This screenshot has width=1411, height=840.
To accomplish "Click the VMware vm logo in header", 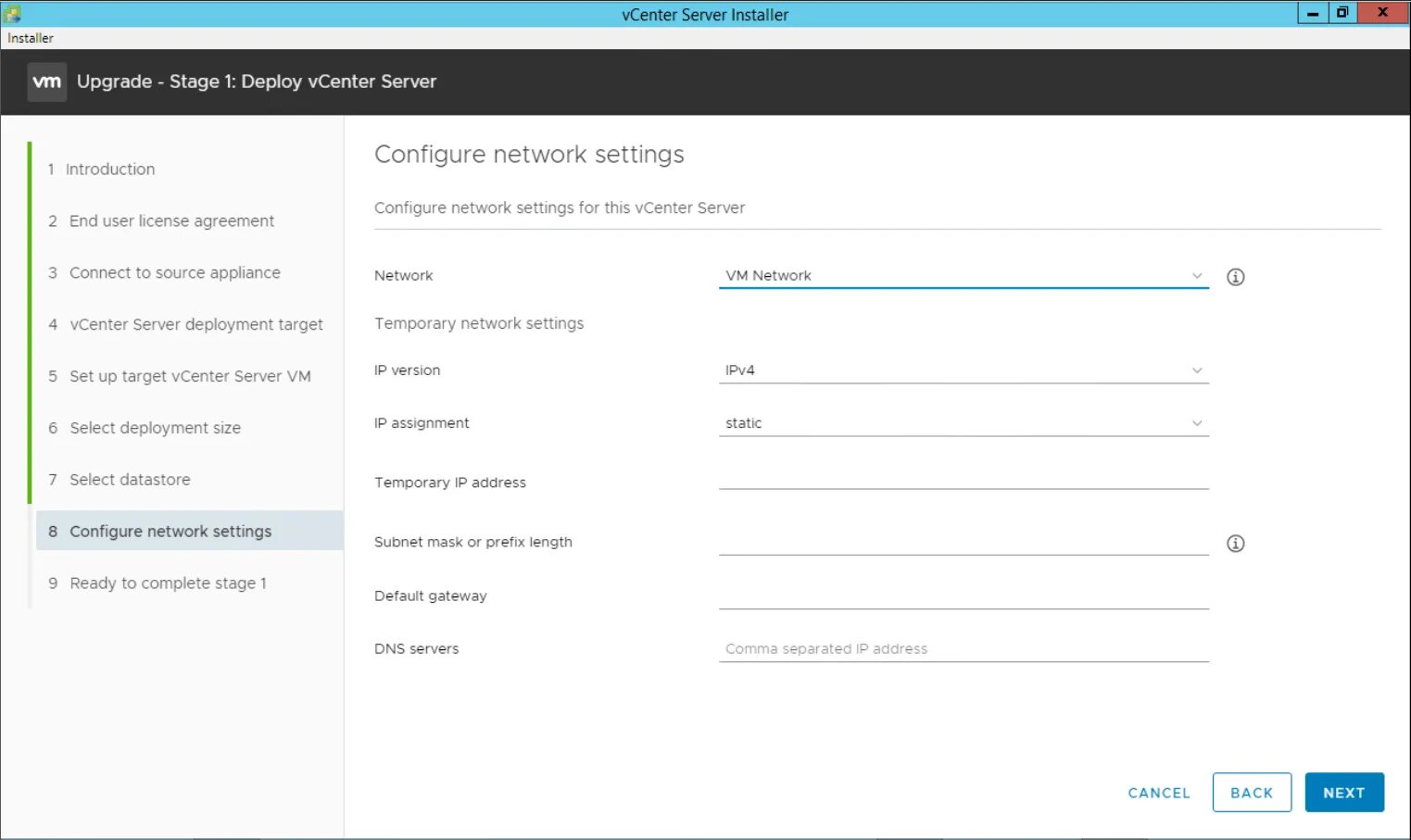I will (x=47, y=81).
